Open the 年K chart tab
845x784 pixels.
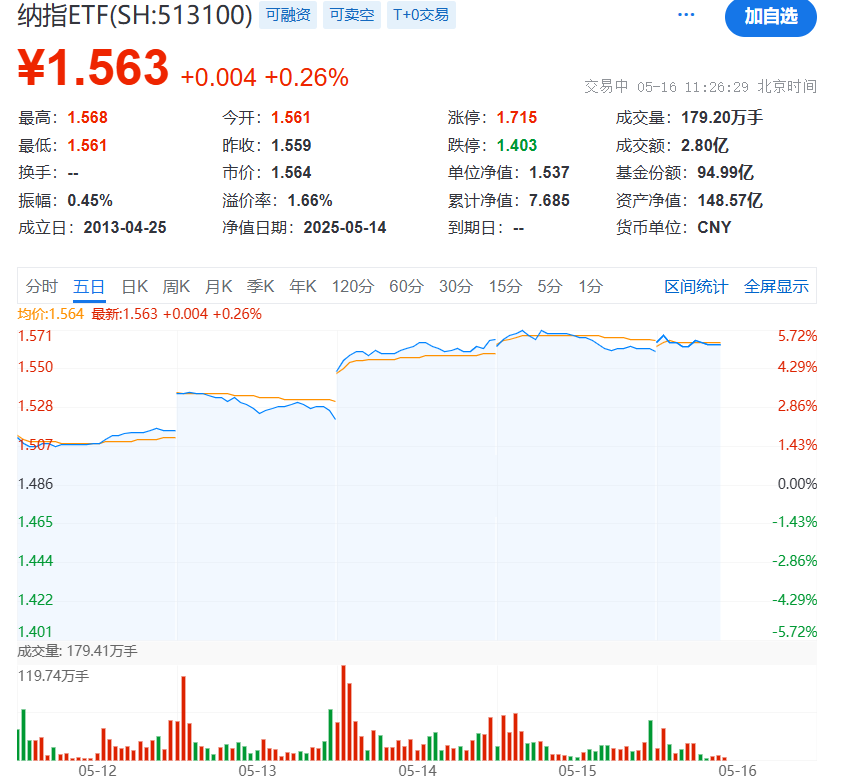point(302,286)
